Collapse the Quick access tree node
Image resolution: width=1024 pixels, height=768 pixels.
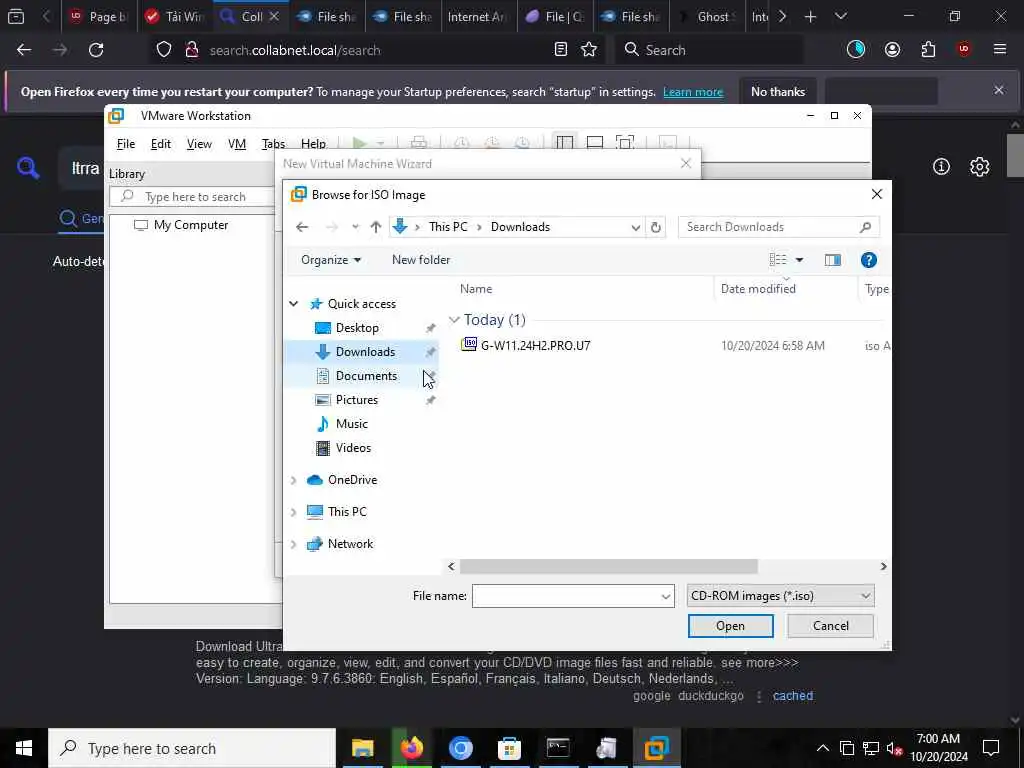294,304
